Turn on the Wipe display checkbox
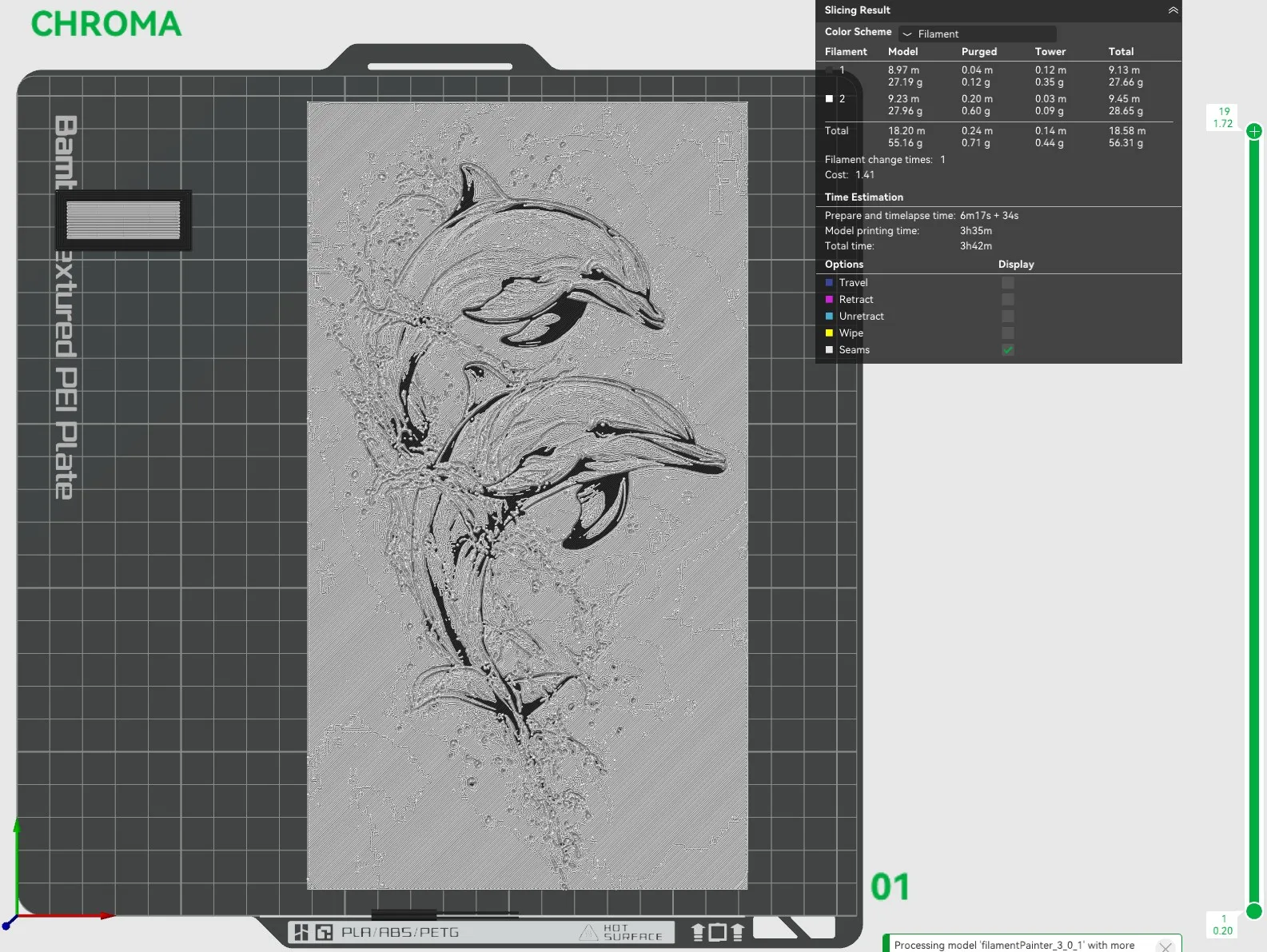The width and height of the screenshot is (1267, 952). pos(1008,333)
